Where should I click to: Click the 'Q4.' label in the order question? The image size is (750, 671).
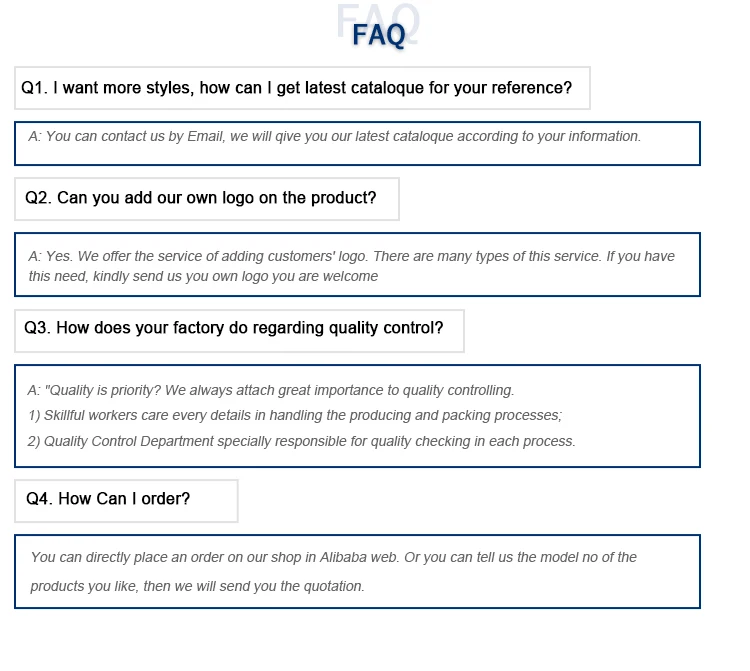coord(39,499)
